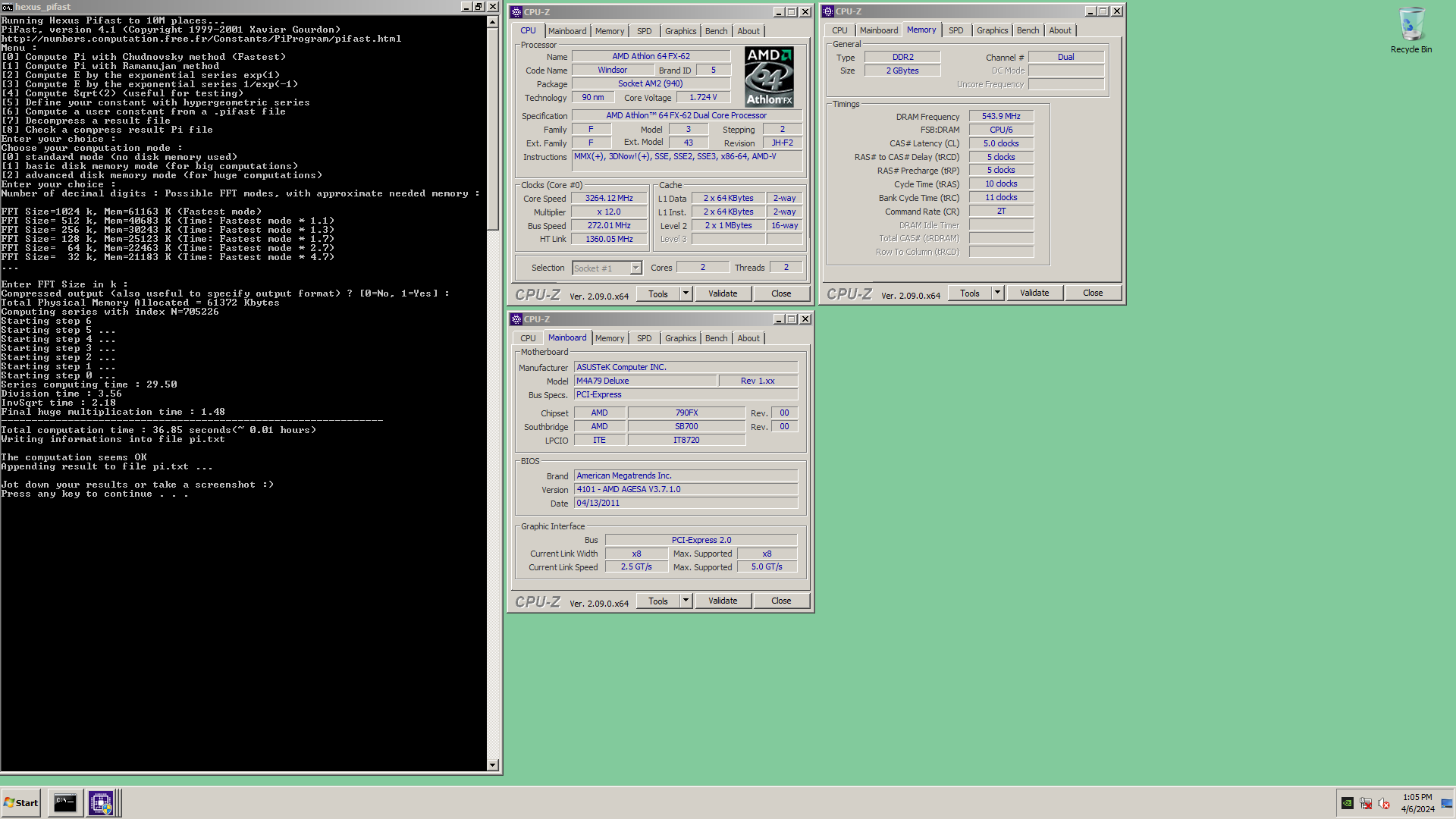Open Tools dropdown arrow in Memory window
This screenshot has height=819, width=1456.
(x=997, y=293)
